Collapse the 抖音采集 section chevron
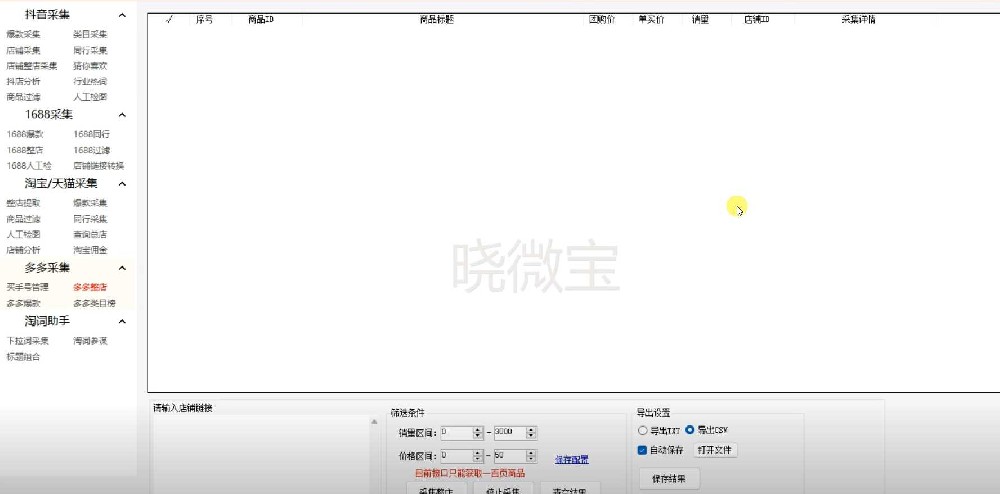Image resolution: width=1000 pixels, height=494 pixels. [x=122, y=15]
